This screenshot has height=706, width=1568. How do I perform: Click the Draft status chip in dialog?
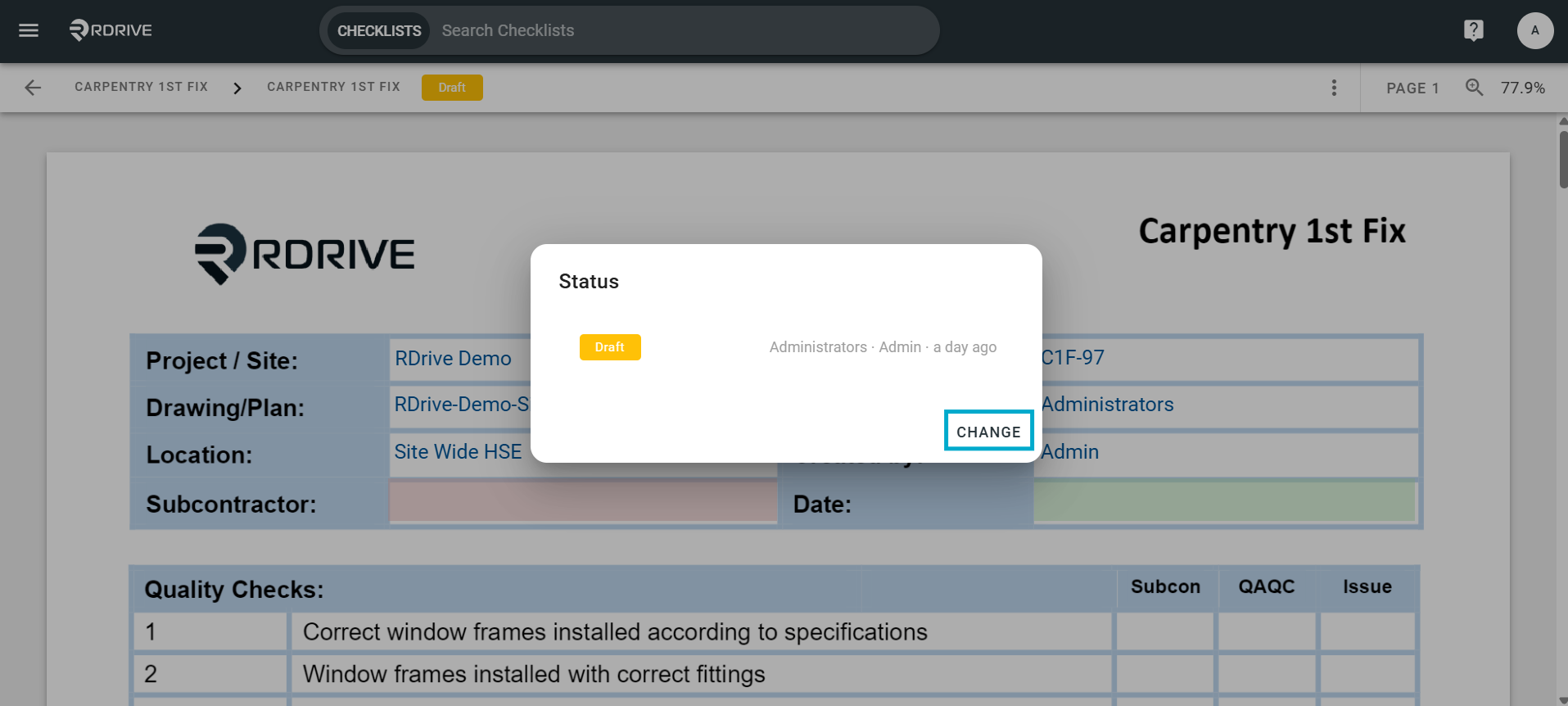(610, 347)
